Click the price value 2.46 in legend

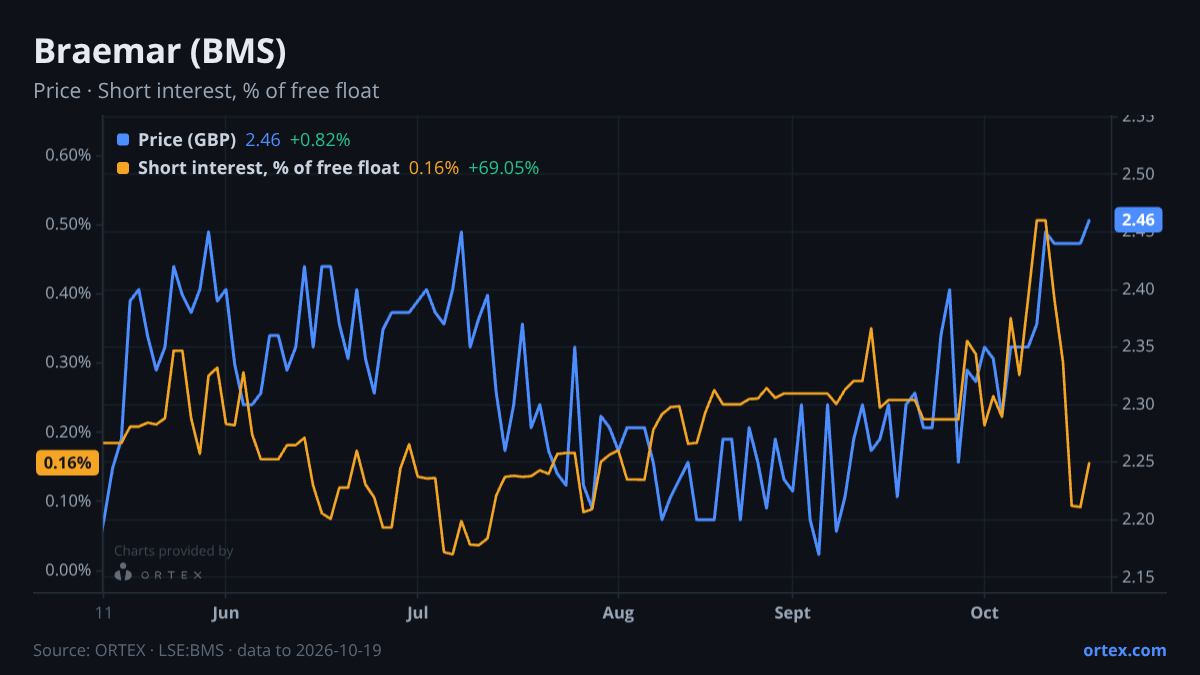(263, 140)
